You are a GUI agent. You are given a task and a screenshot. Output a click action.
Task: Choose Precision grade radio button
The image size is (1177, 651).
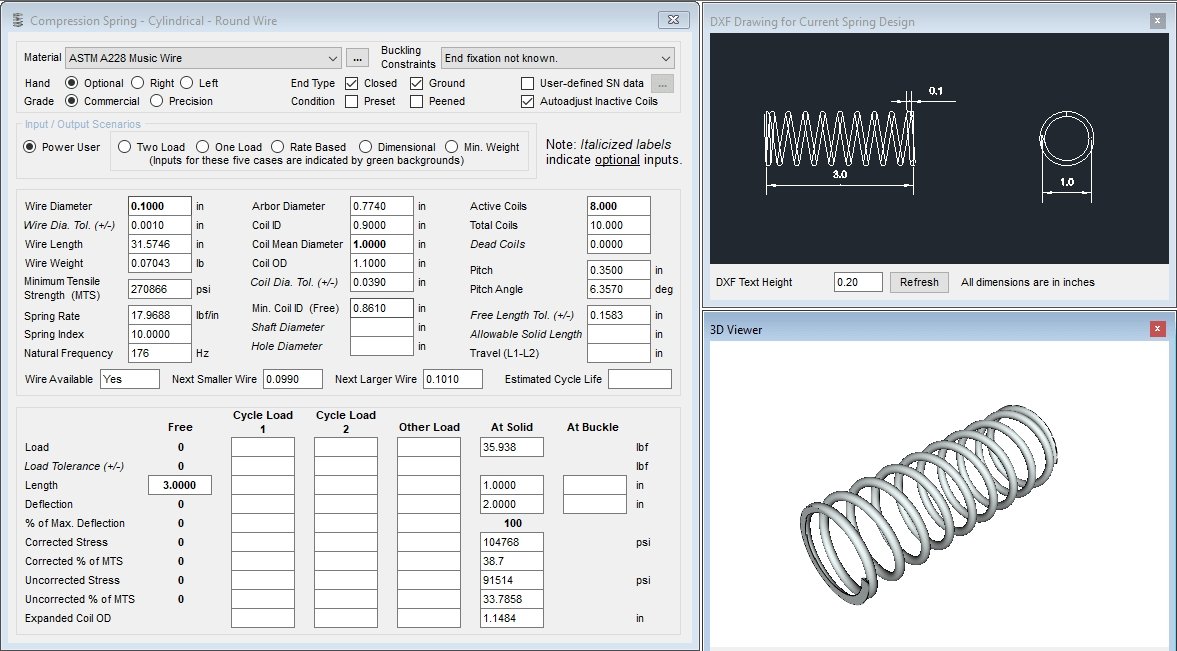coord(157,101)
